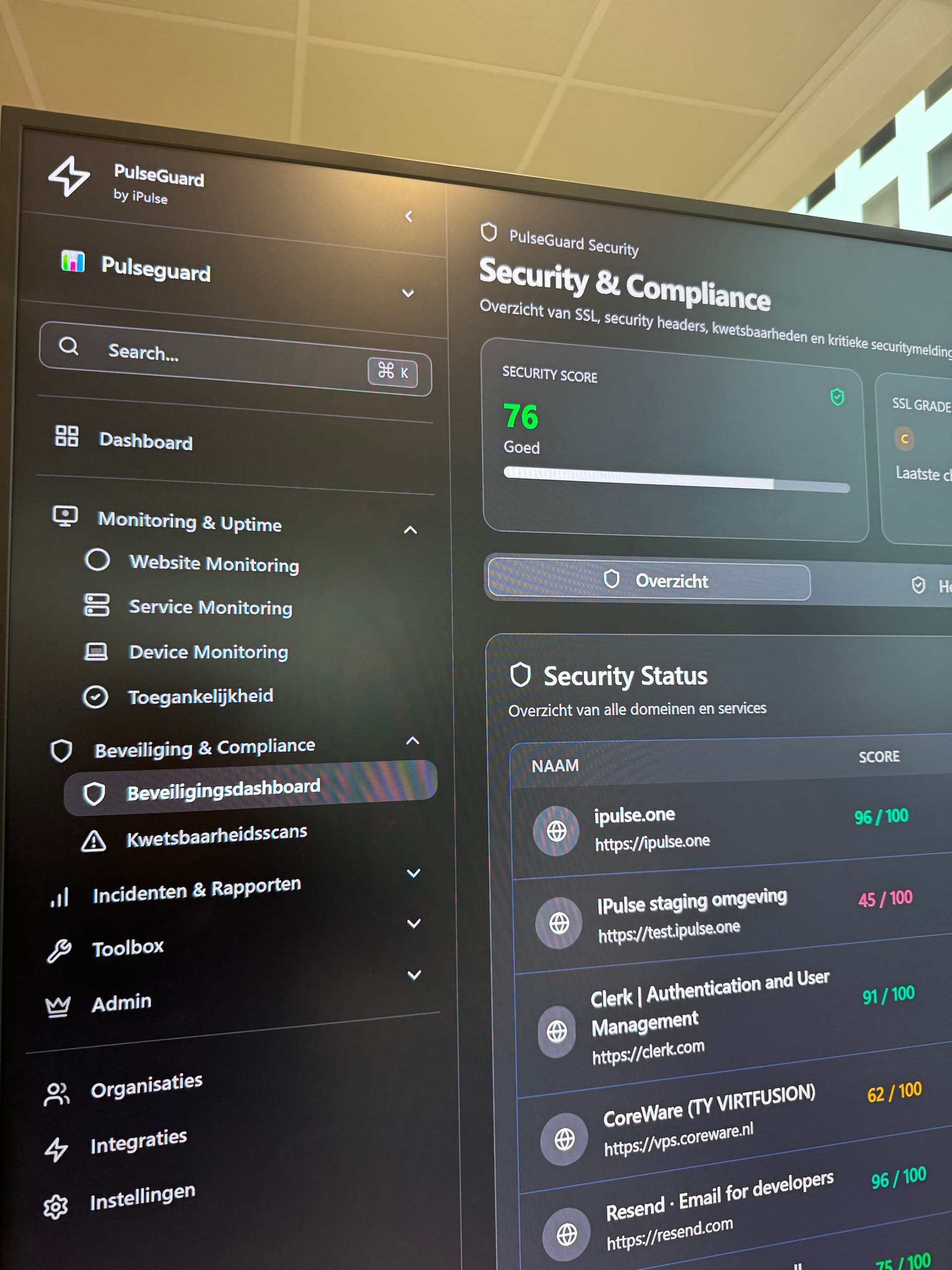Viewport: 952px width, 1270px height.
Task: Click the PulseGuard Security breadcrumb text
Action: [x=574, y=242]
